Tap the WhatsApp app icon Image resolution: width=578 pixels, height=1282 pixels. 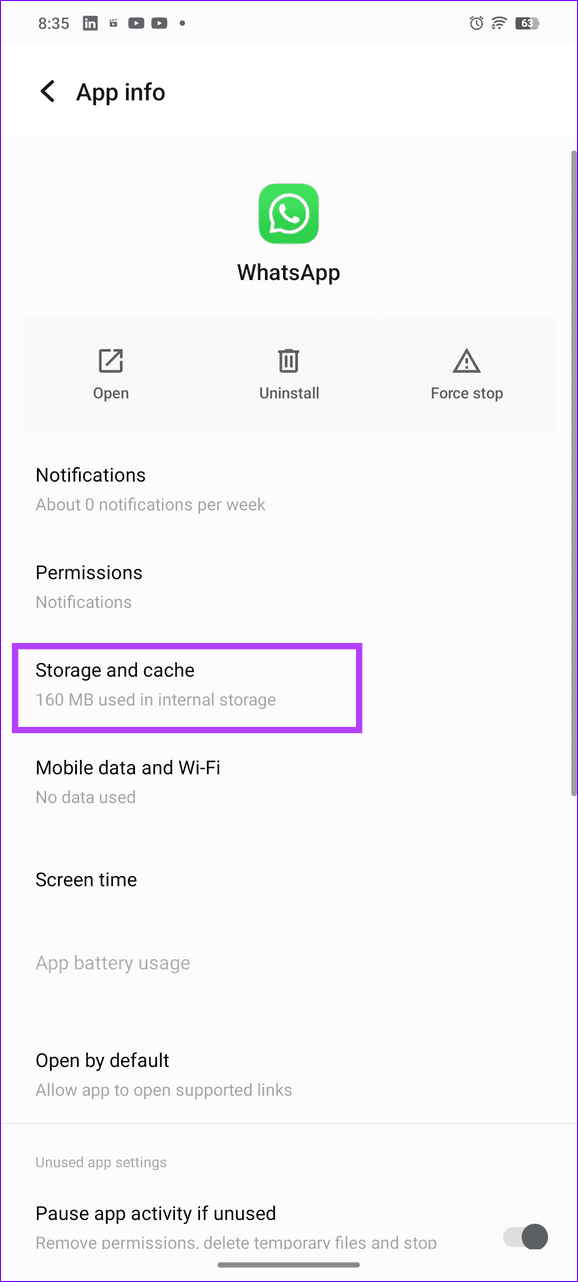click(289, 213)
